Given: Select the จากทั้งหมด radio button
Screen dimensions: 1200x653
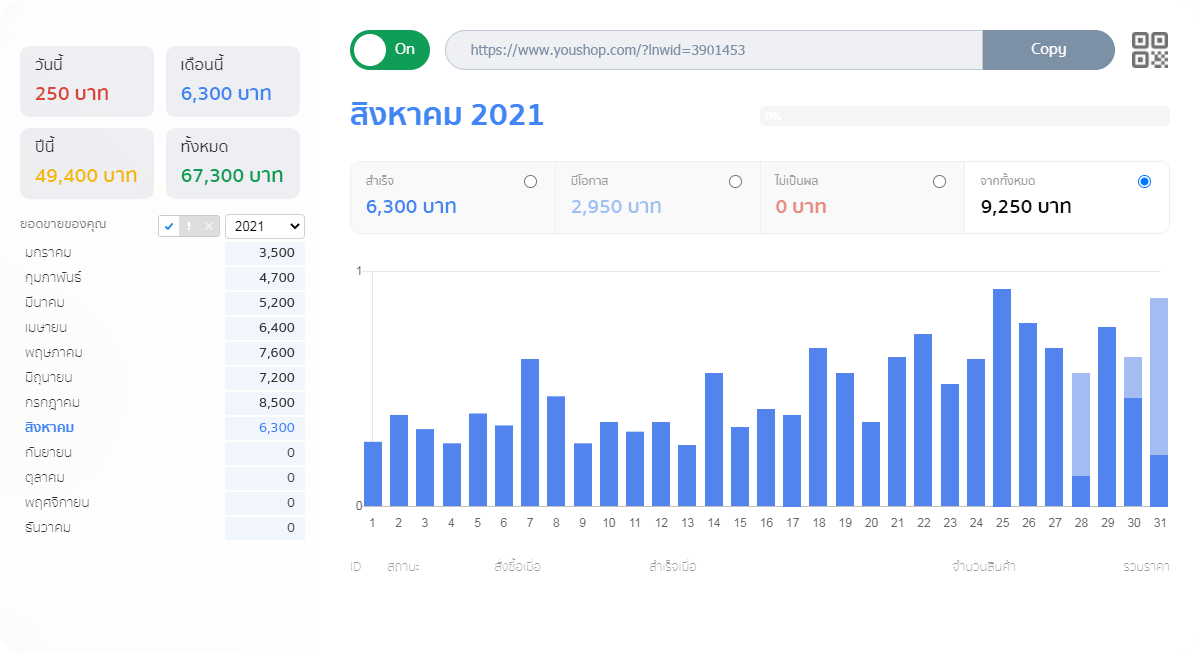Looking at the screenshot, I should click(1144, 182).
